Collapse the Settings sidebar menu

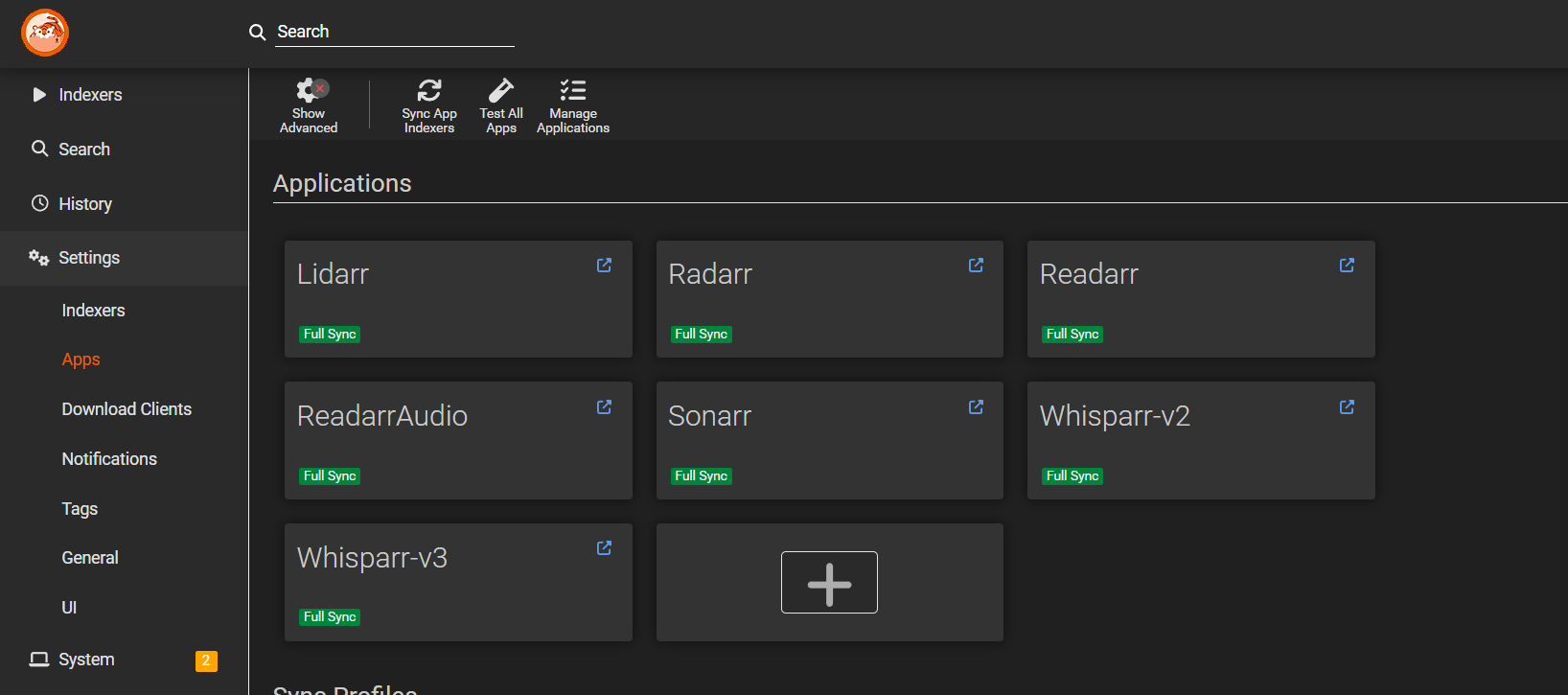pyautogui.click(x=89, y=258)
